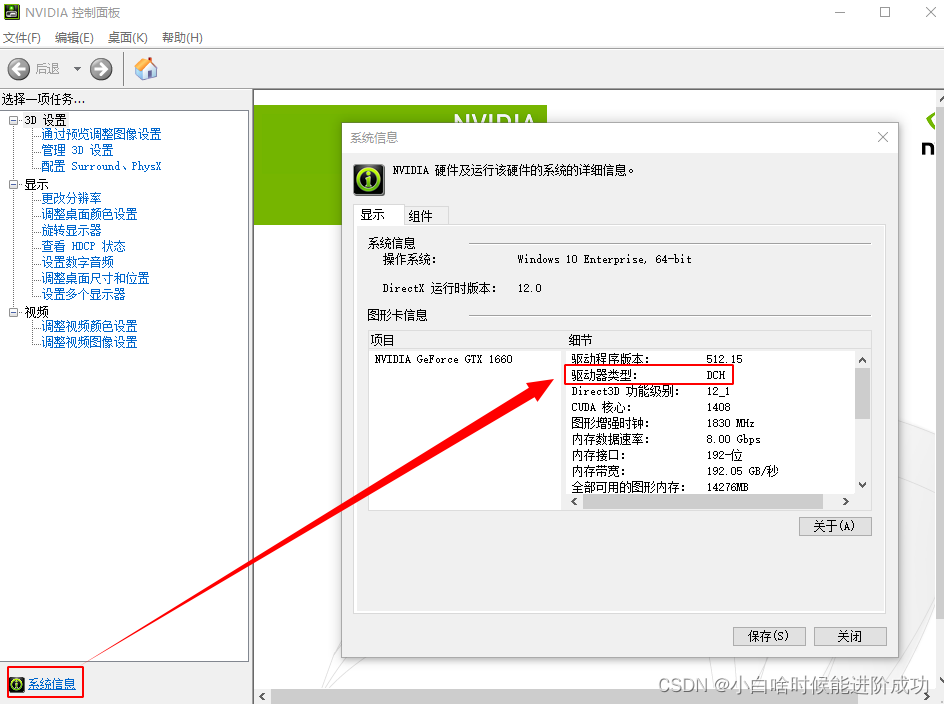Screen dimensions: 944x704
Task: Select NVIDIA GeForce GTX 1660 in item list
Action: point(443,360)
